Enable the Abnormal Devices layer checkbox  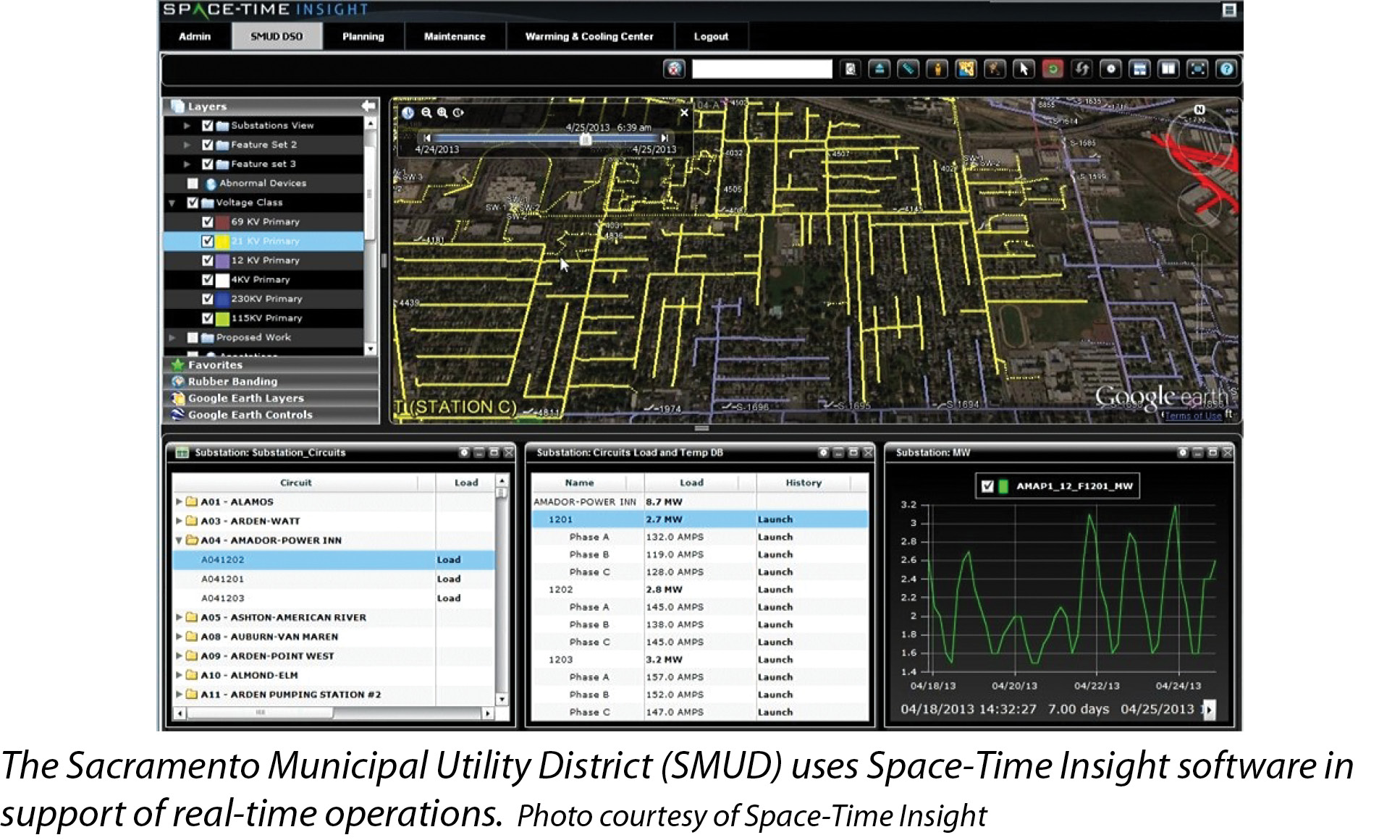click(x=193, y=184)
